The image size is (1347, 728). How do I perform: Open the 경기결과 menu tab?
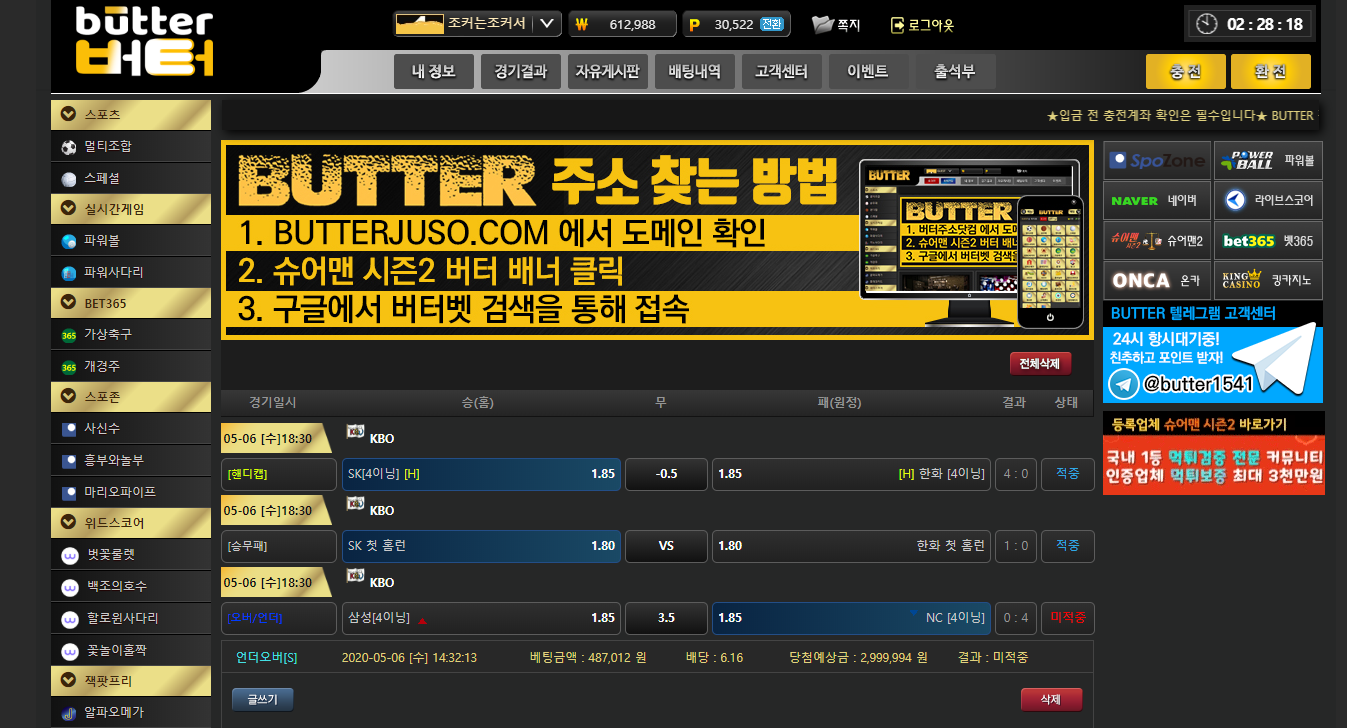pyautogui.click(x=520, y=72)
